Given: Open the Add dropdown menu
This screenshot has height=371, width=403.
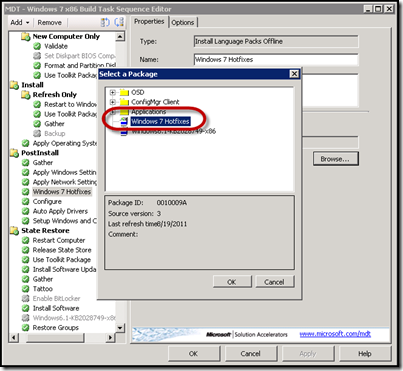Looking at the screenshot, I should pyautogui.click(x=20, y=23).
